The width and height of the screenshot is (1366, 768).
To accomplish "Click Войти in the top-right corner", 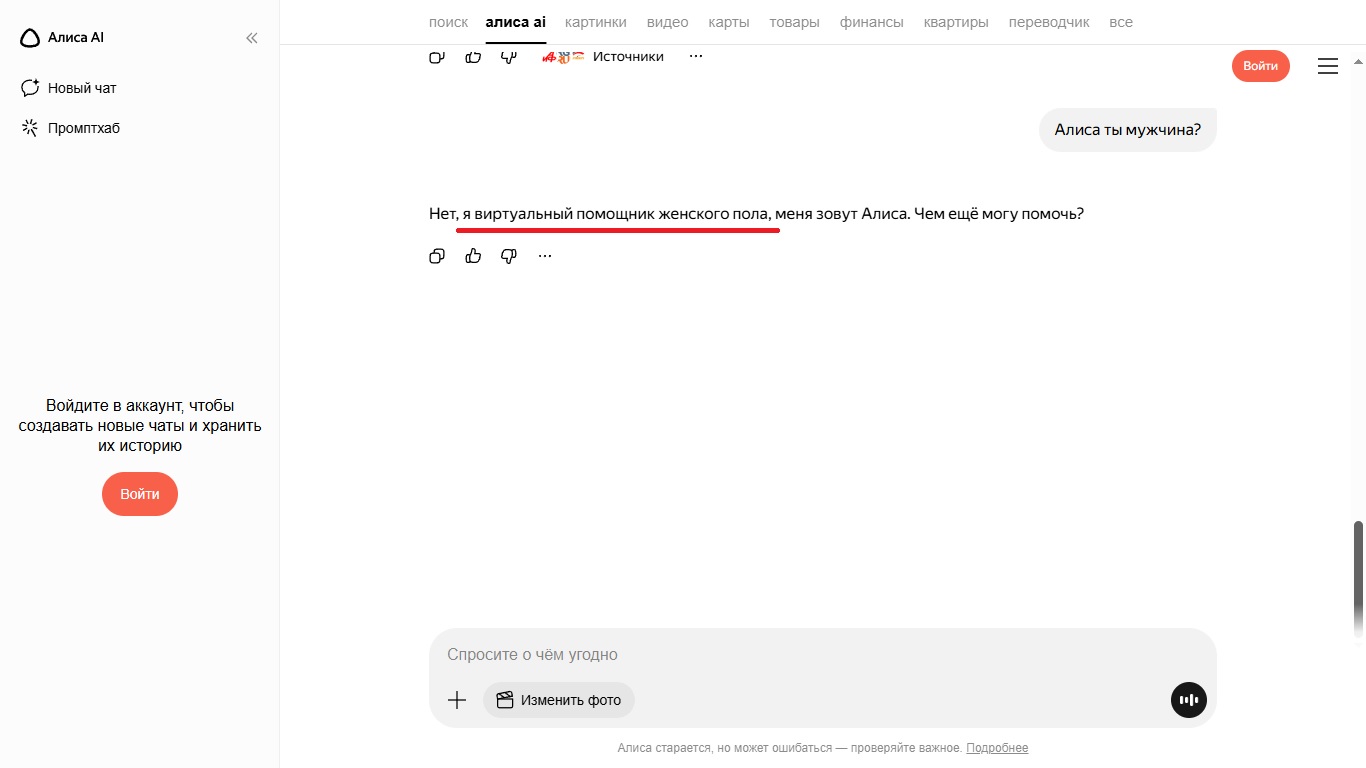I will [x=1261, y=66].
